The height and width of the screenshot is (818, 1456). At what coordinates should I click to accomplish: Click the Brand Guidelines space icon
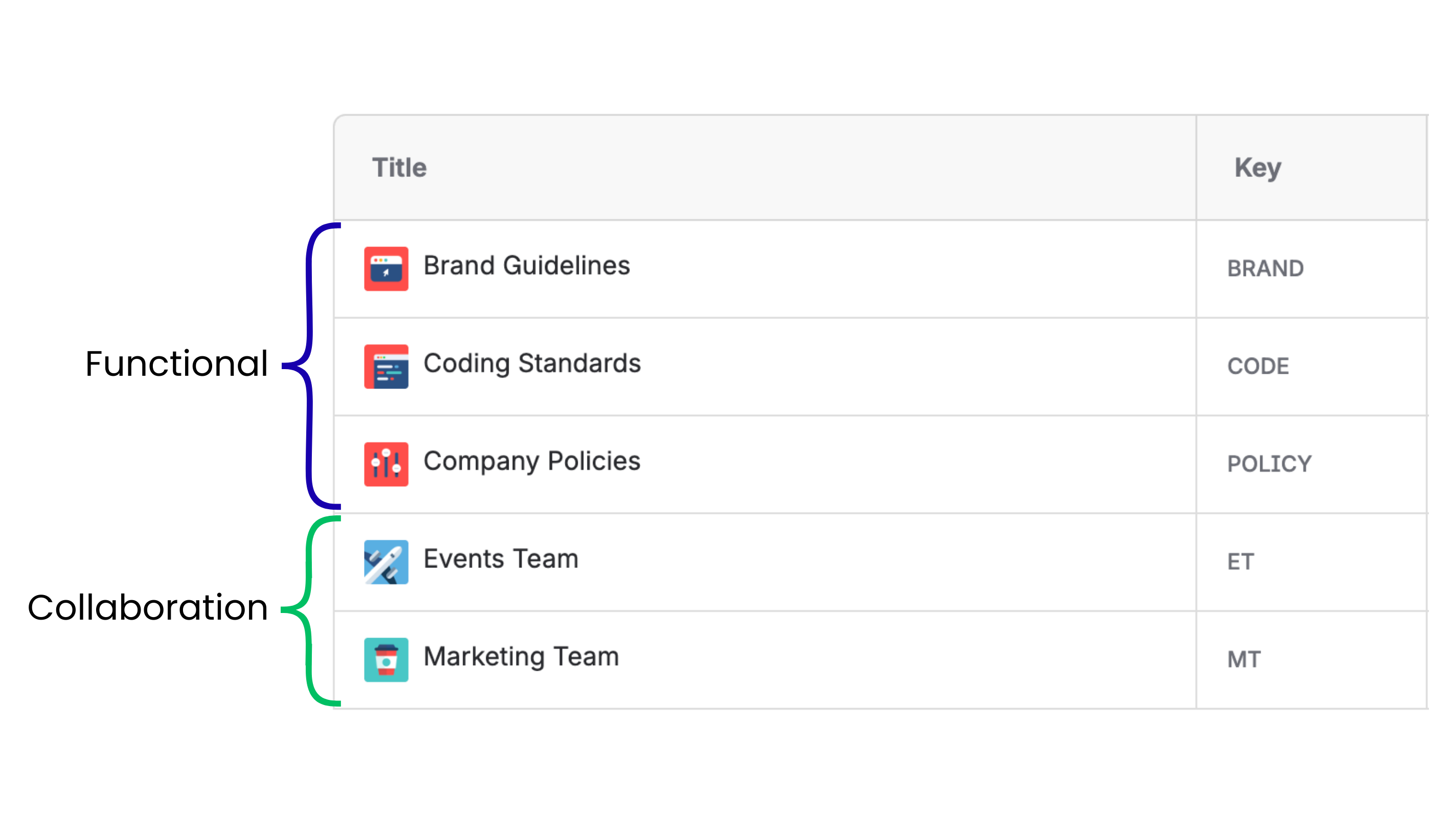[x=386, y=268]
